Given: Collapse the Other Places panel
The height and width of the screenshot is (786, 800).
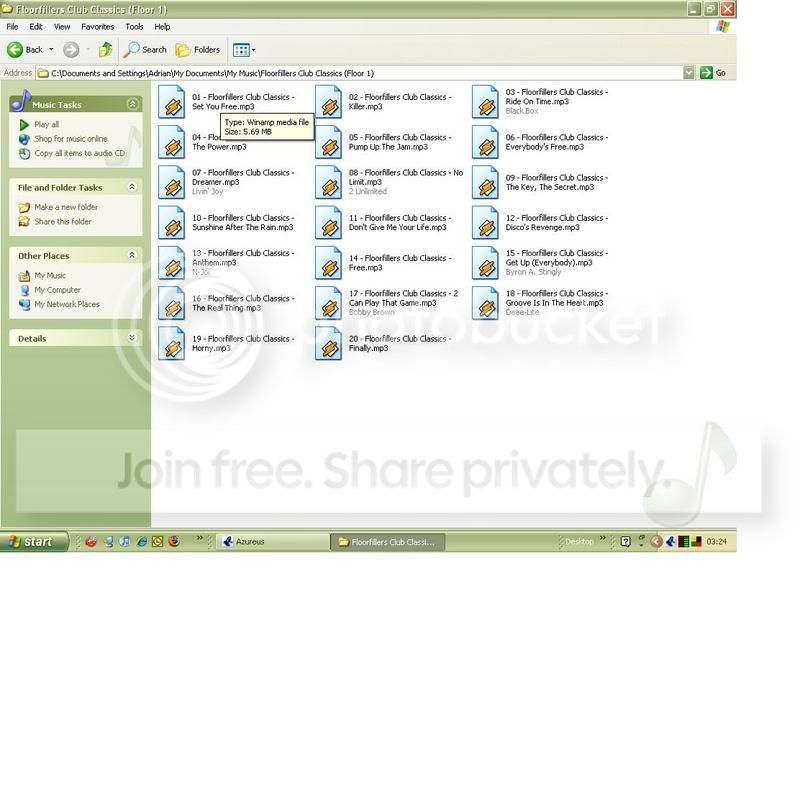Looking at the screenshot, I should pyautogui.click(x=132, y=256).
